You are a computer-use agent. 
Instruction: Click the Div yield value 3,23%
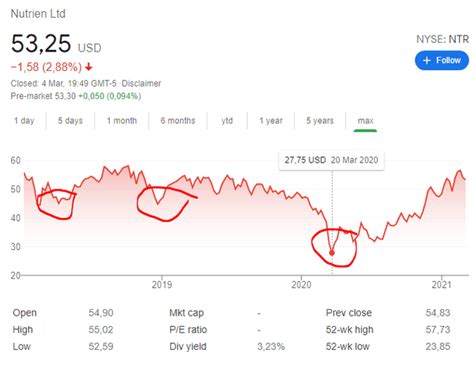click(x=271, y=347)
